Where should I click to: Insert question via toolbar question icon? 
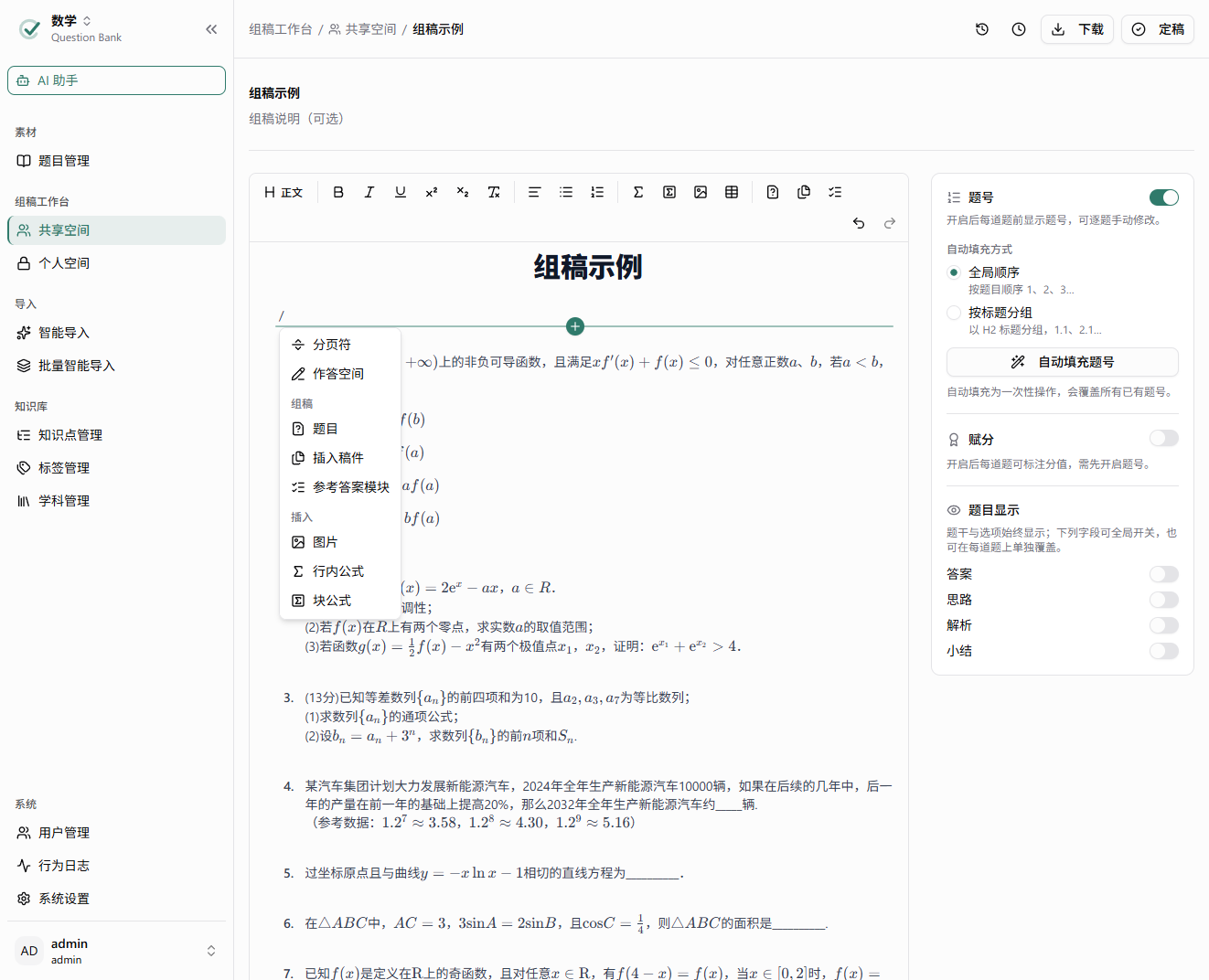773,192
